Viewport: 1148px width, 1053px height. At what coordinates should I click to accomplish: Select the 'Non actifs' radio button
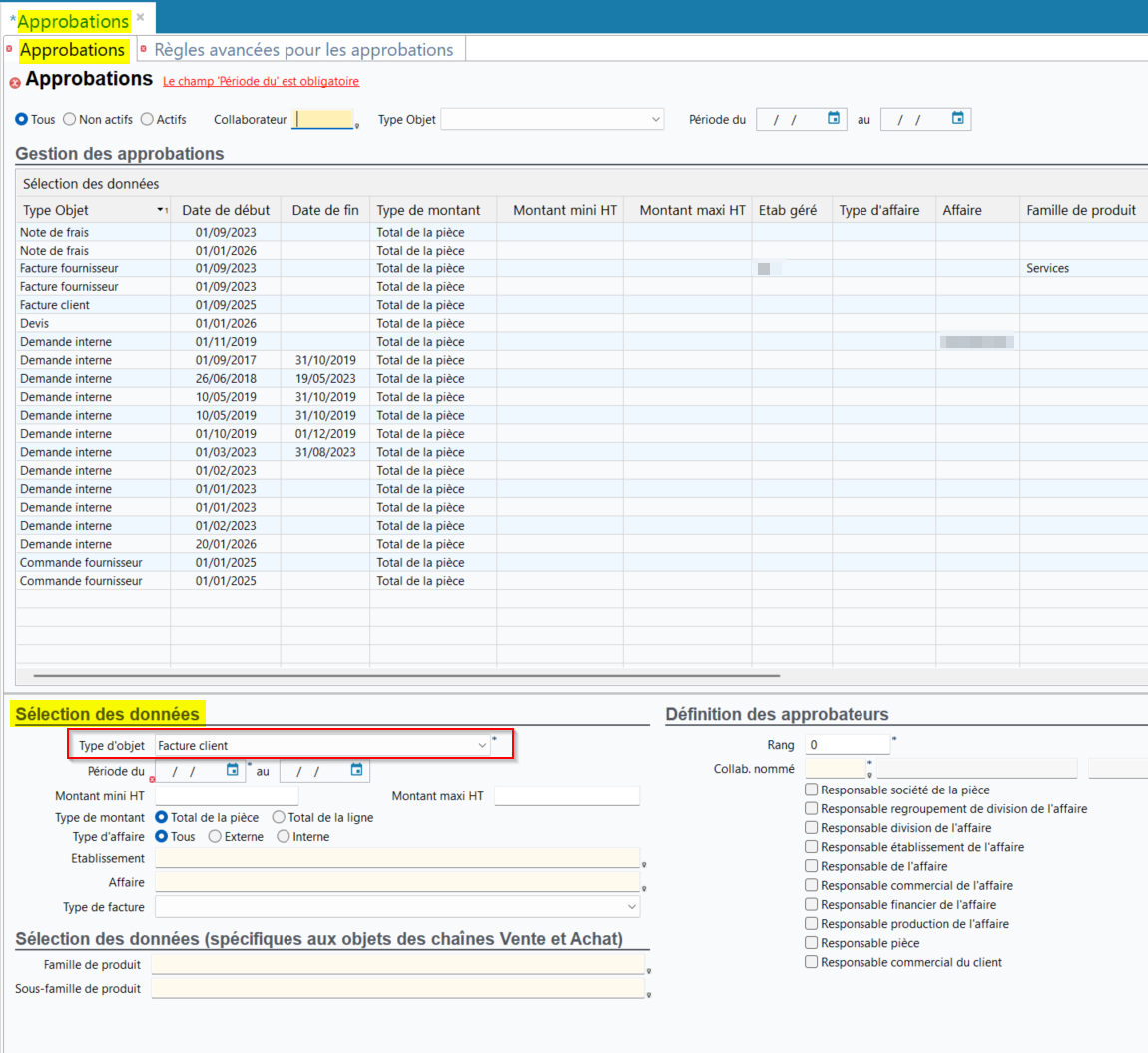[x=70, y=119]
